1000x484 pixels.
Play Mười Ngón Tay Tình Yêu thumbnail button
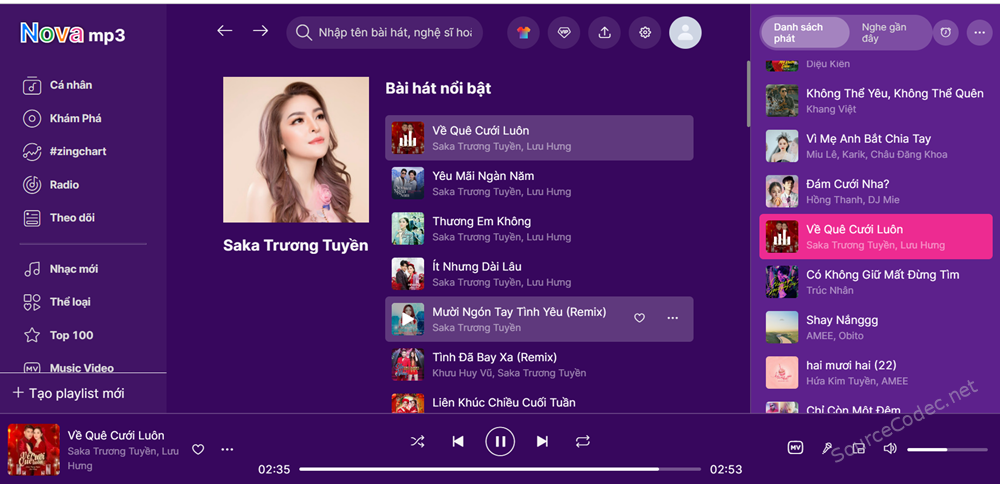coord(408,319)
